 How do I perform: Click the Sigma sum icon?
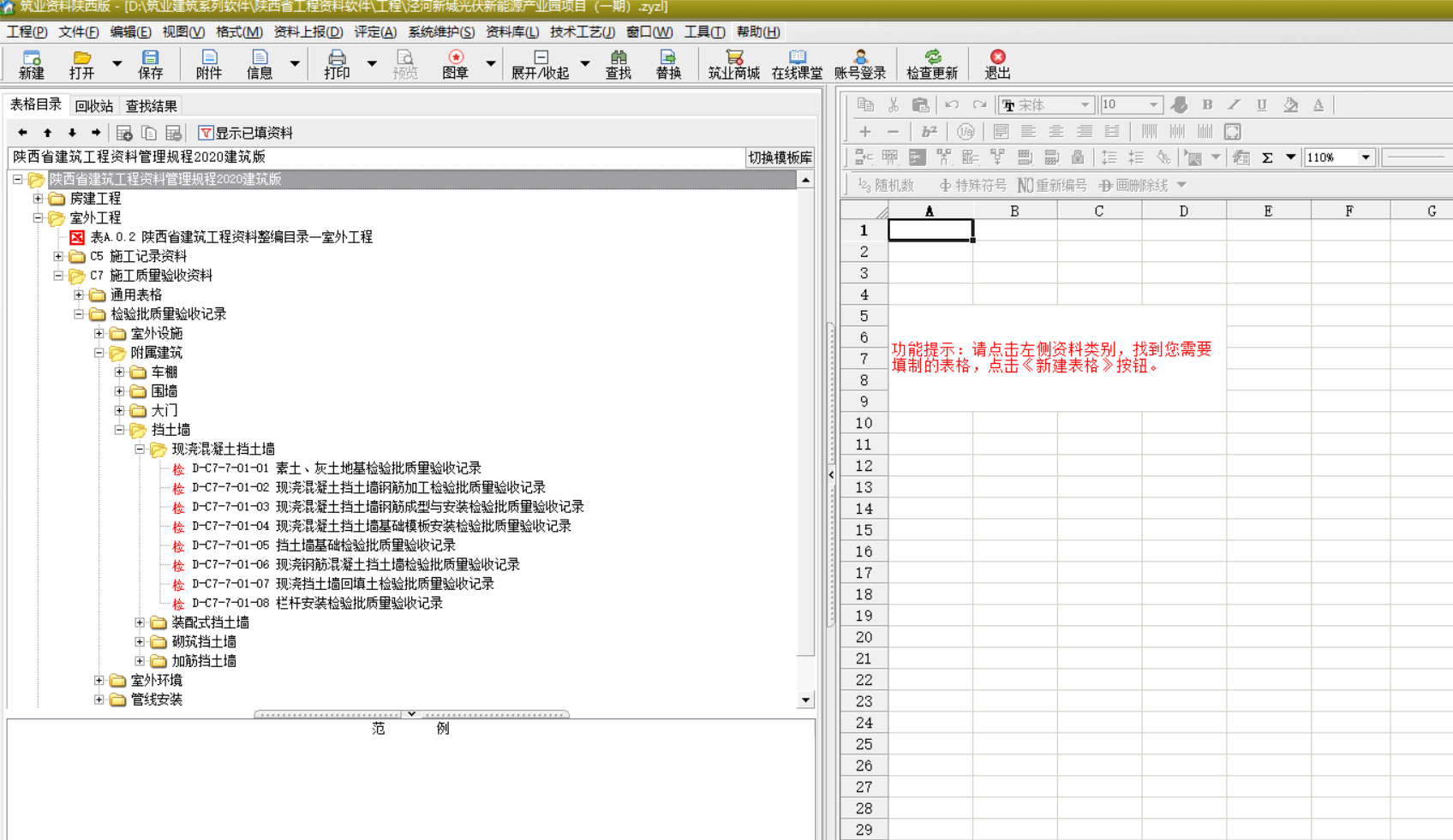coord(1267,158)
